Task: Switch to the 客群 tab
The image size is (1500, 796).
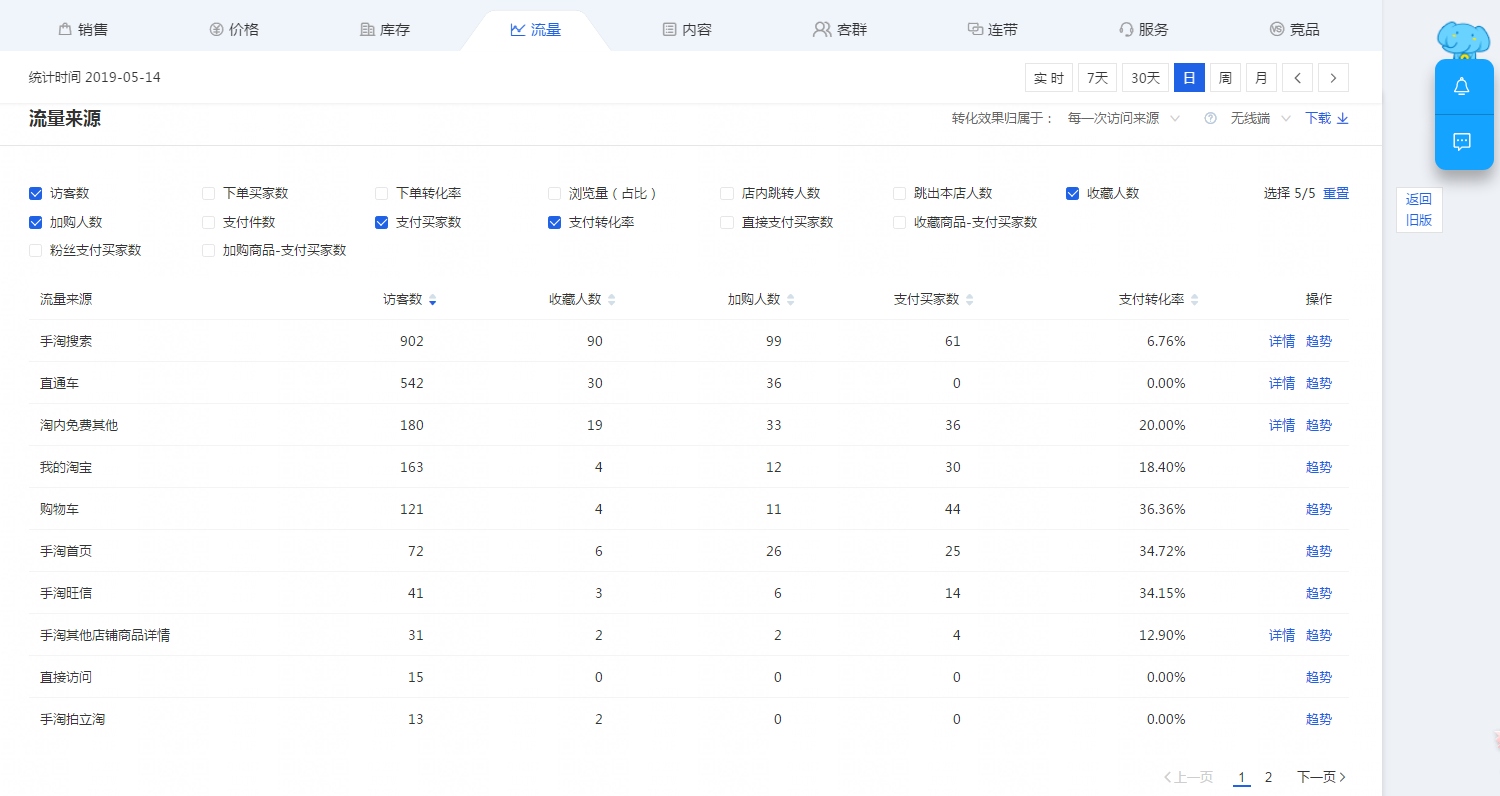Action: click(839, 29)
